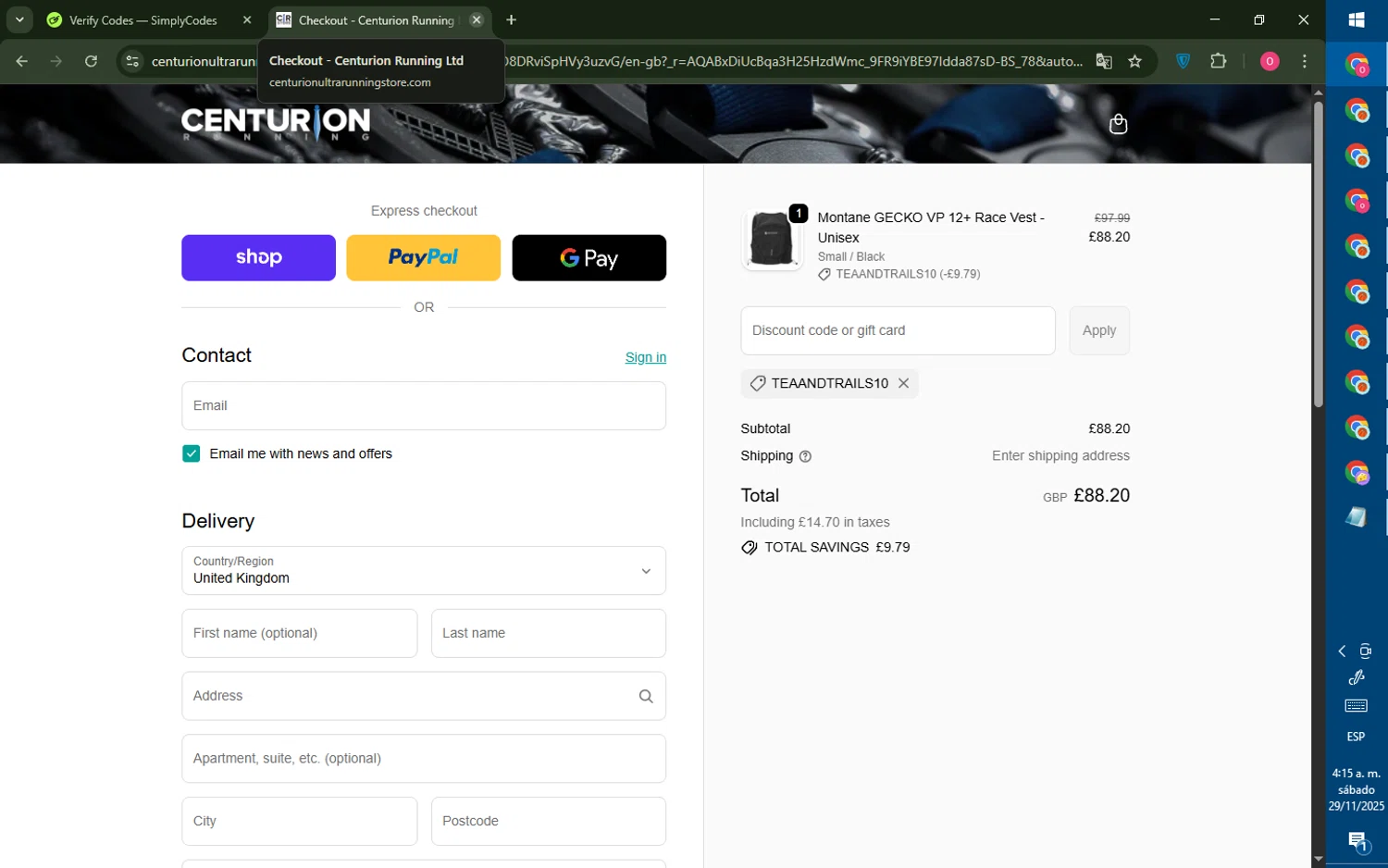
Task: Switch to Verify Codes — SimplyCodes tab
Action: pos(143,19)
